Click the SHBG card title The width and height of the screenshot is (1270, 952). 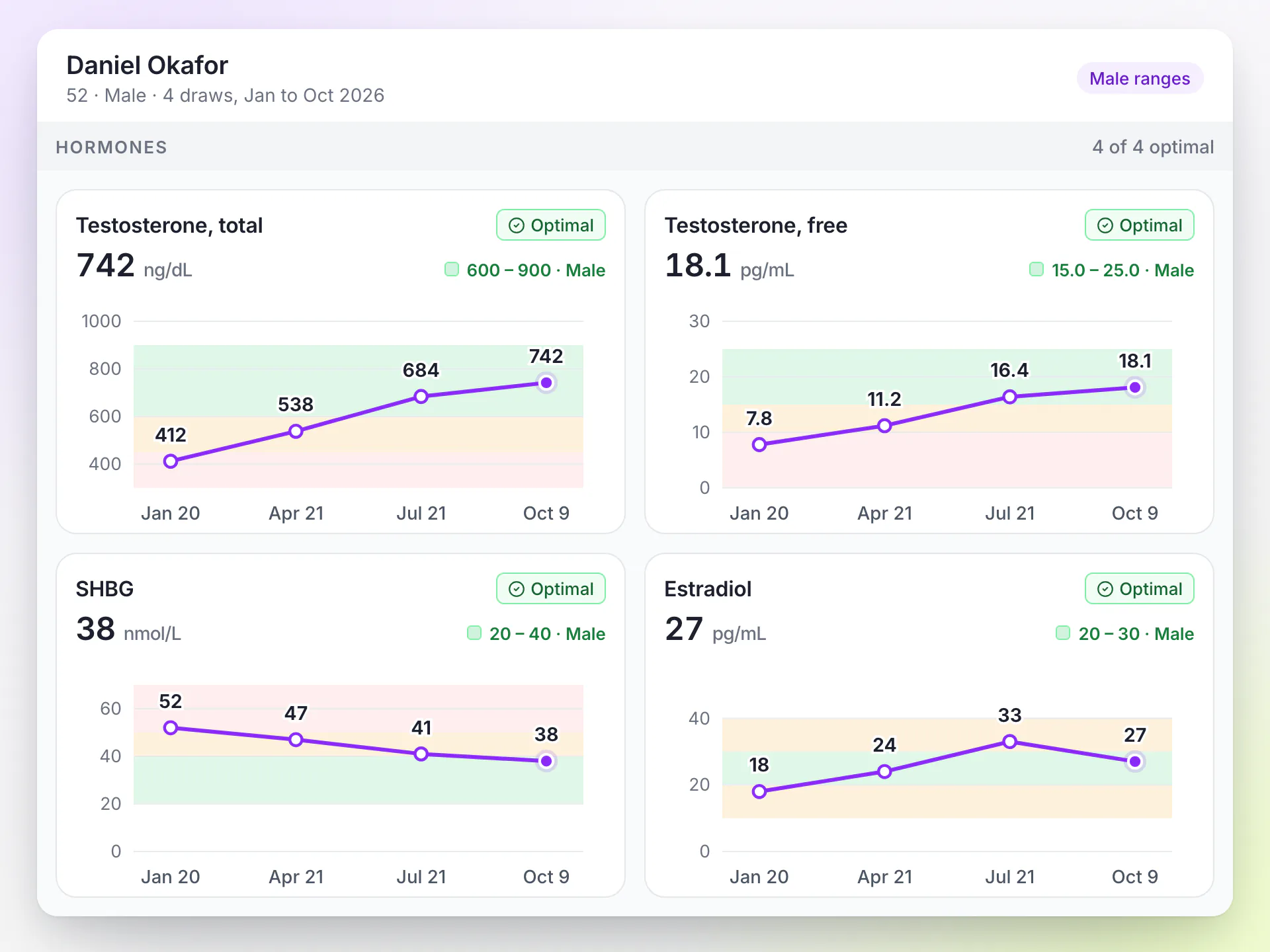pos(105,589)
